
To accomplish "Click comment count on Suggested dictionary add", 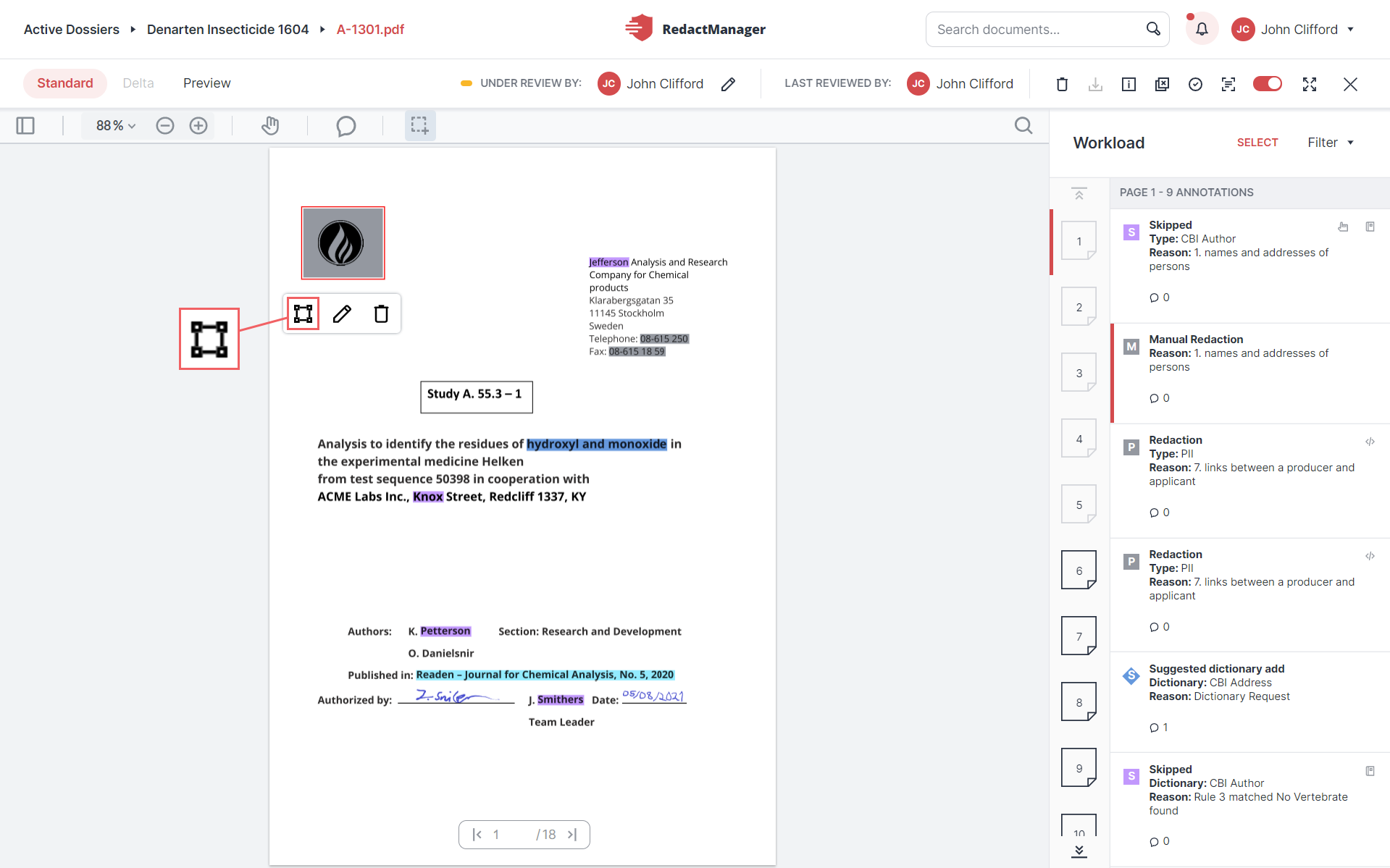I will 1159,728.
